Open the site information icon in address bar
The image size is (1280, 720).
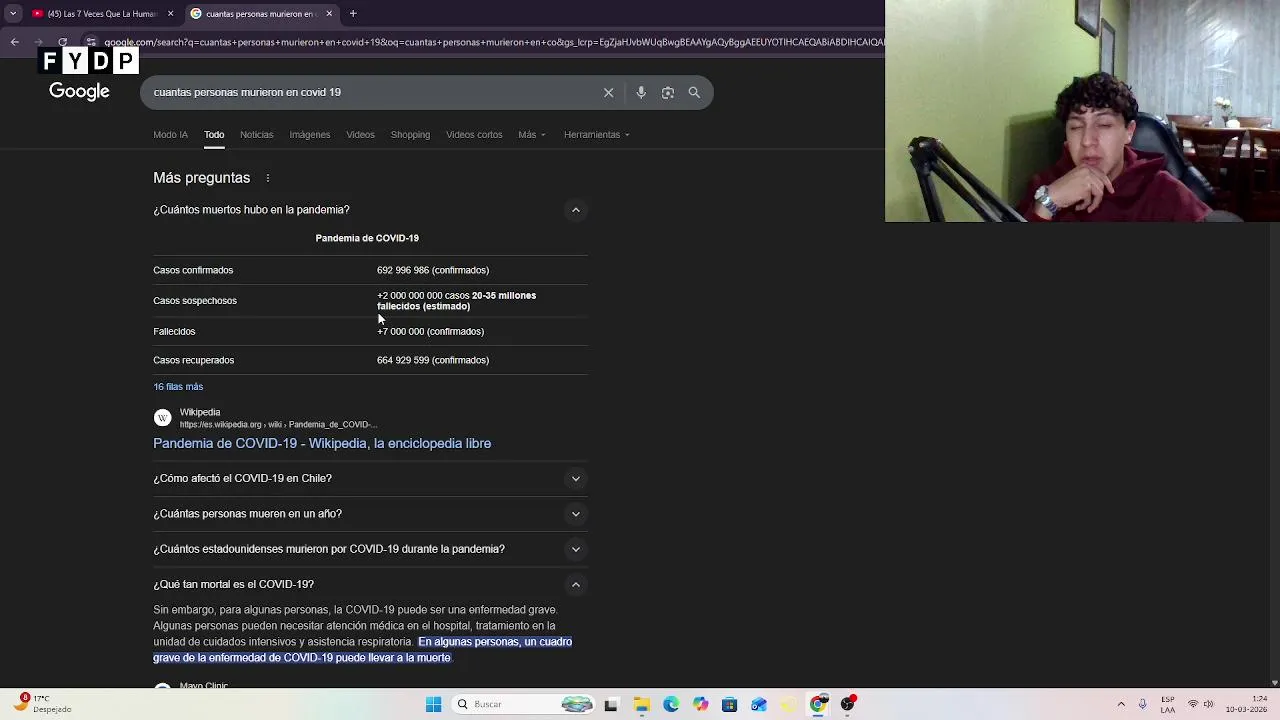click(91, 42)
